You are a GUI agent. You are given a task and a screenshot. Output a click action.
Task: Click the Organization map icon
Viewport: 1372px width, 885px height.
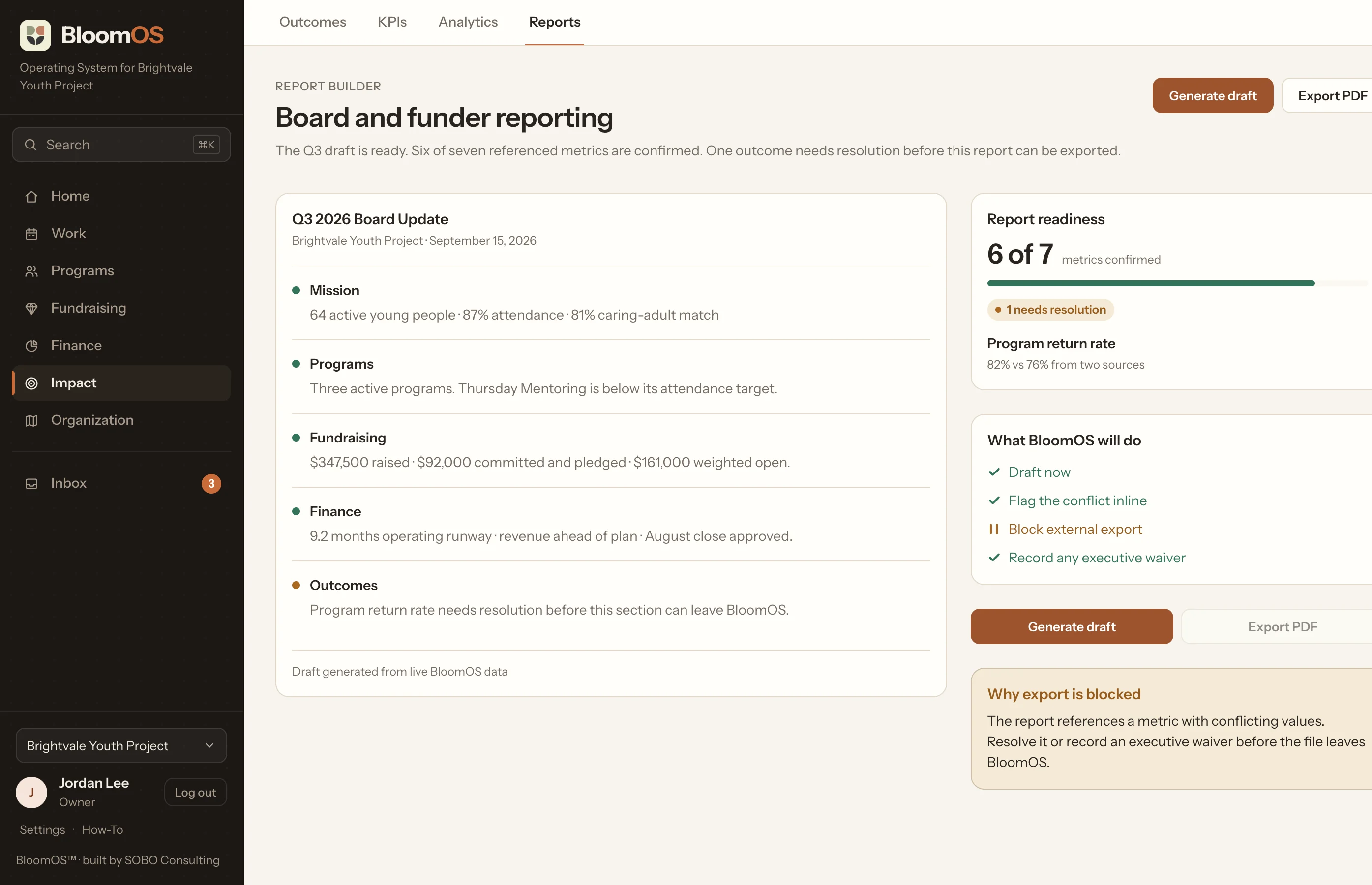pos(31,421)
